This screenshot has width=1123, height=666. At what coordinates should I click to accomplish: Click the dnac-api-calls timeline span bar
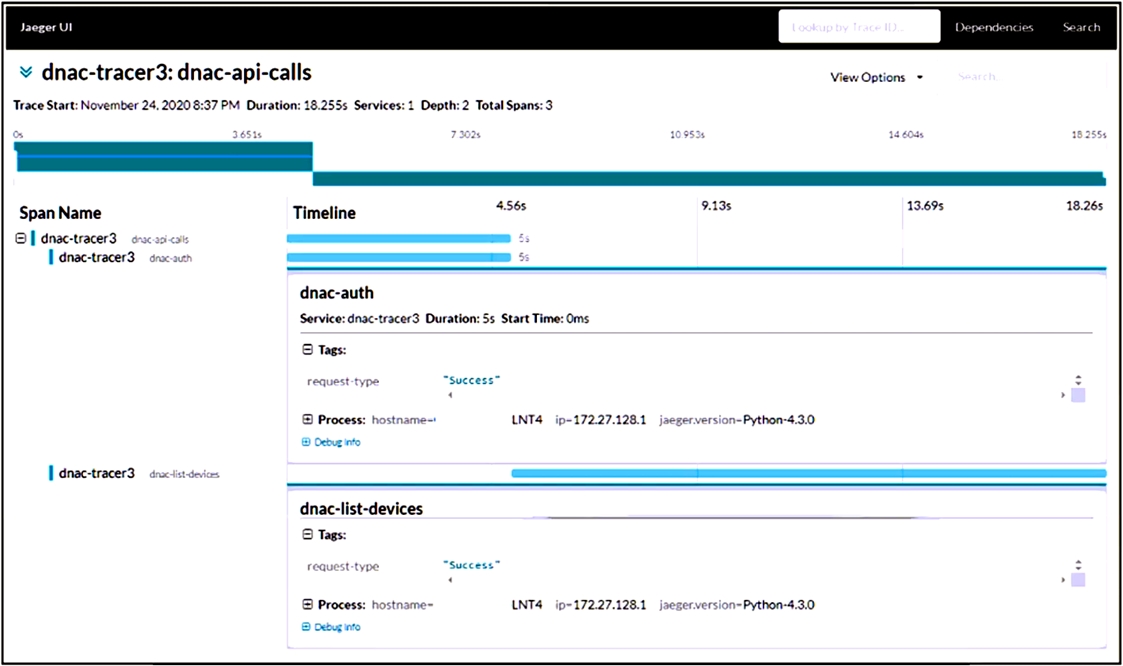pyautogui.click(x=398, y=239)
